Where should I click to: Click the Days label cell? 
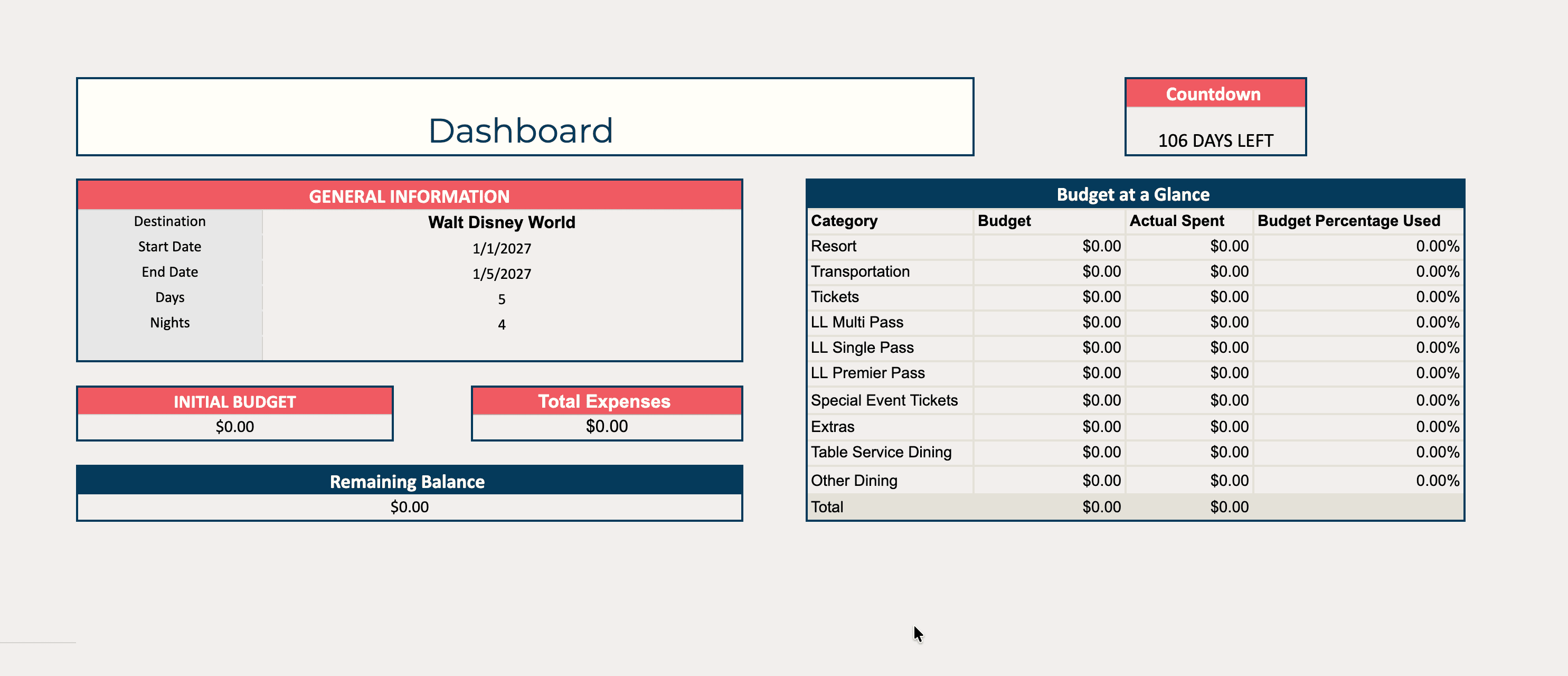coord(170,297)
